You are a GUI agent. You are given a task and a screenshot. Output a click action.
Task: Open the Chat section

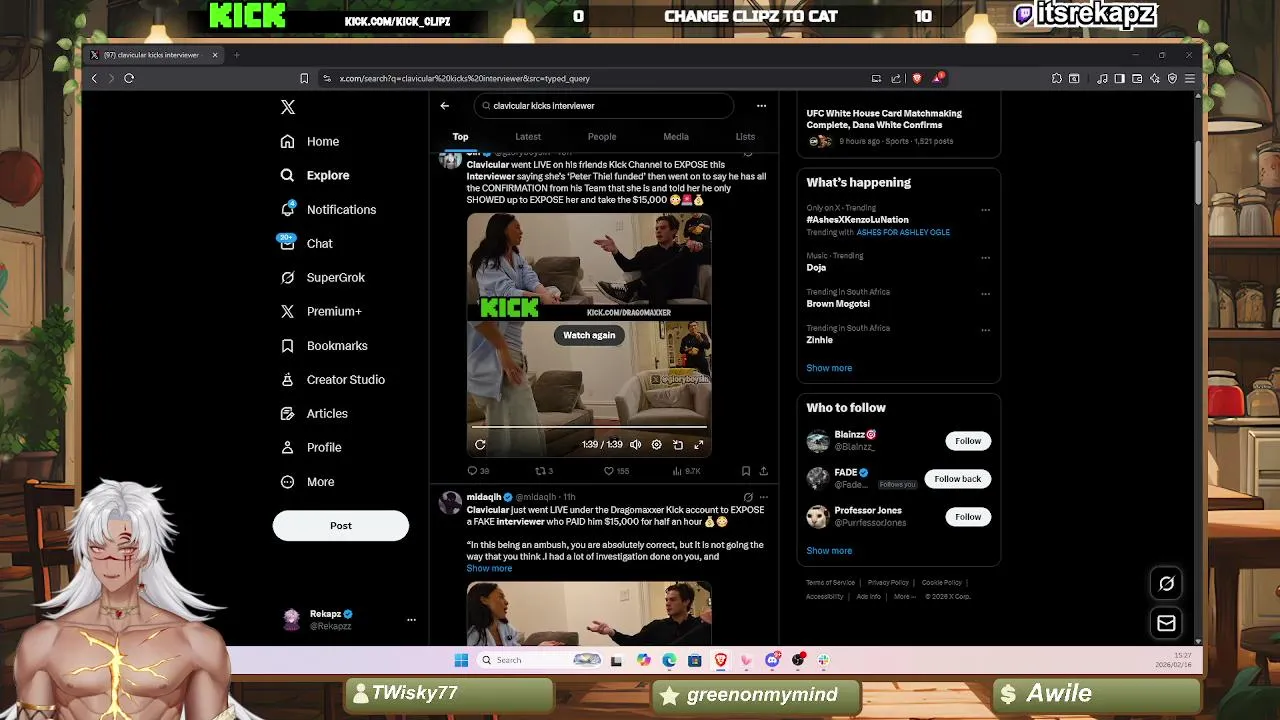coord(307,243)
